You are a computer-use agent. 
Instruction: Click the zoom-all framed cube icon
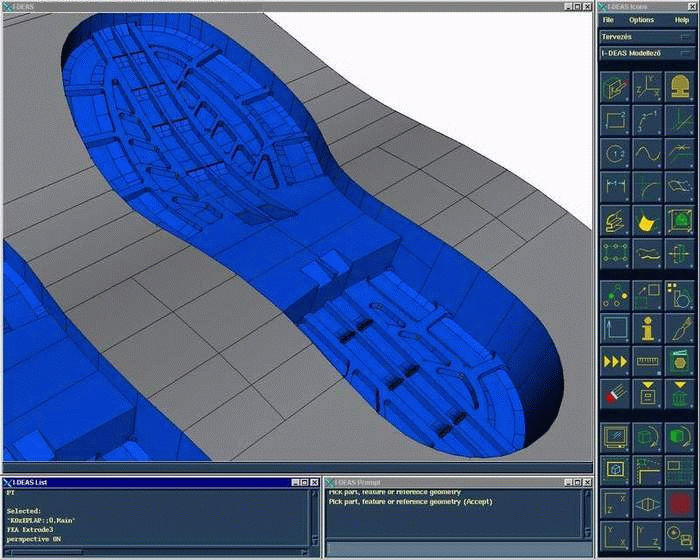click(x=615, y=470)
